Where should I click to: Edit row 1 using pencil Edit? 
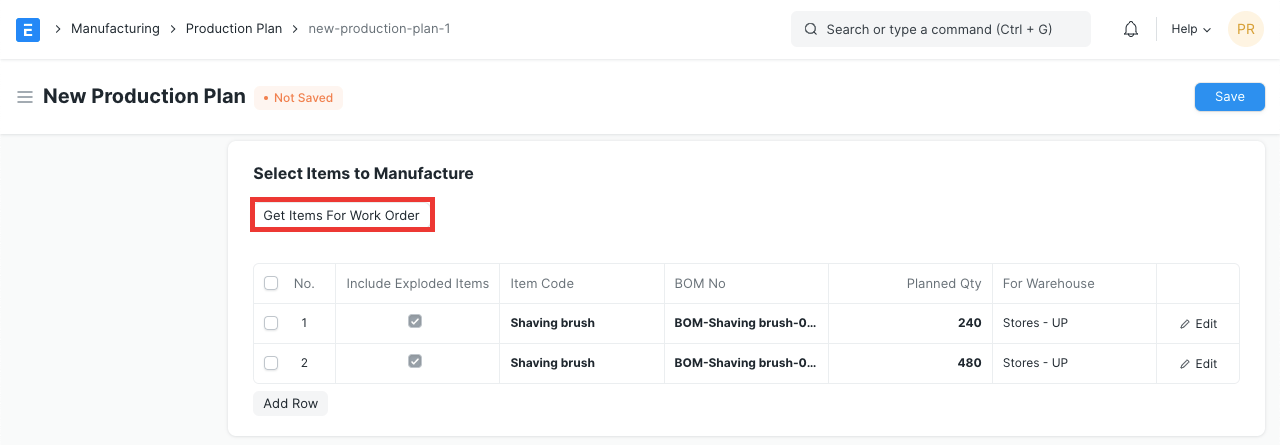coord(1198,324)
